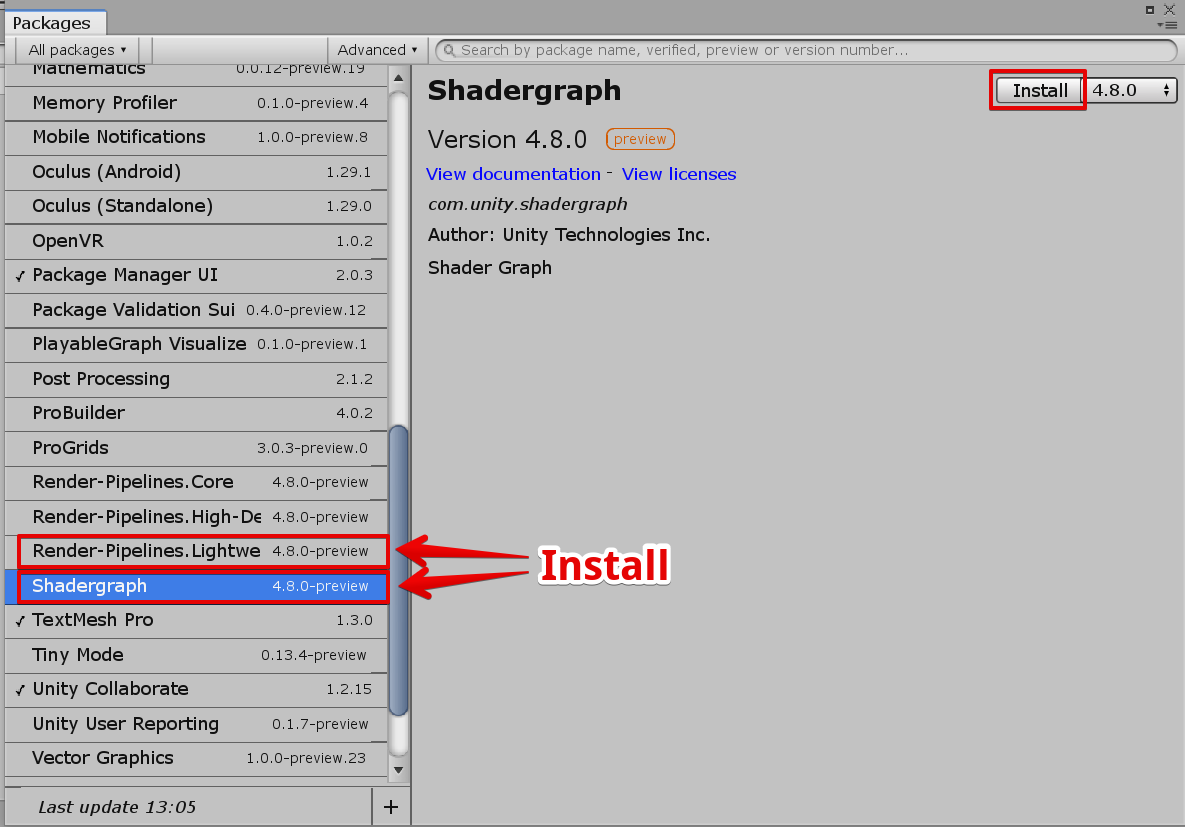The width and height of the screenshot is (1185, 827).
Task: Open the View licenses link
Action: click(679, 174)
